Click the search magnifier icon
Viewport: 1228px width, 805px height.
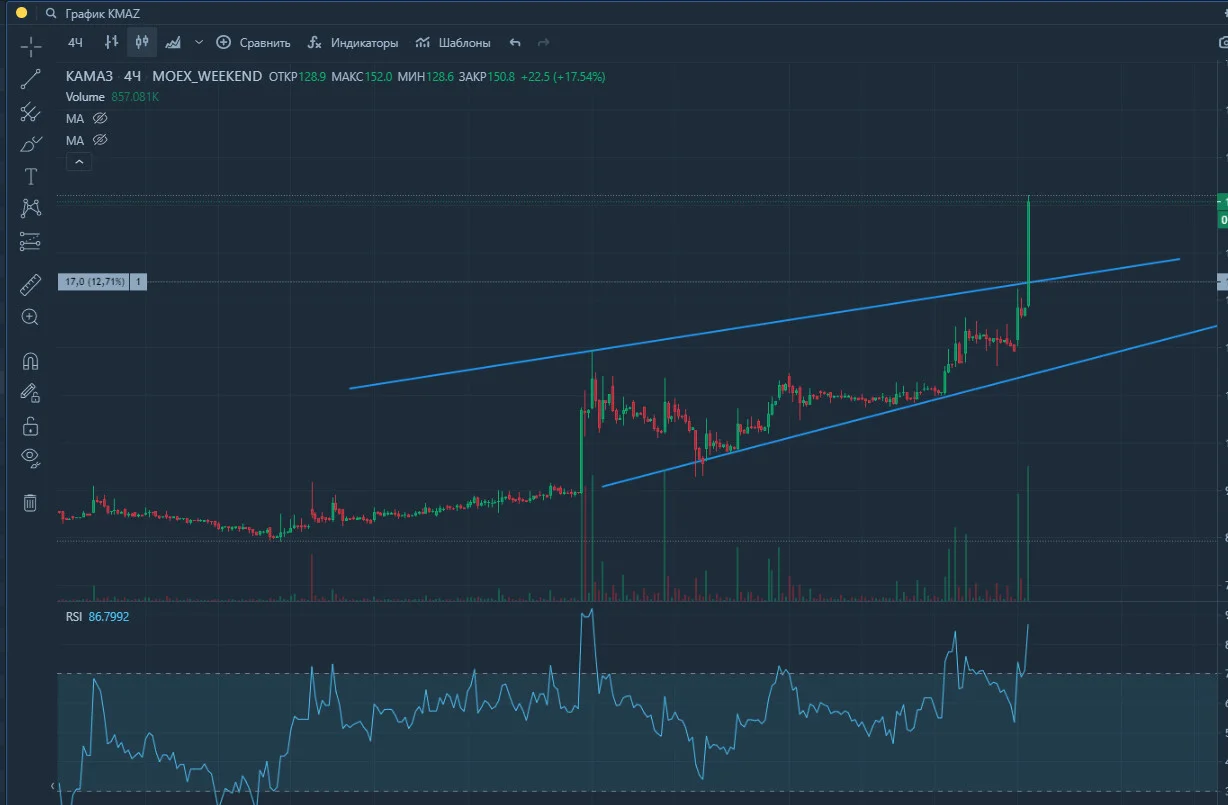(x=51, y=14)
